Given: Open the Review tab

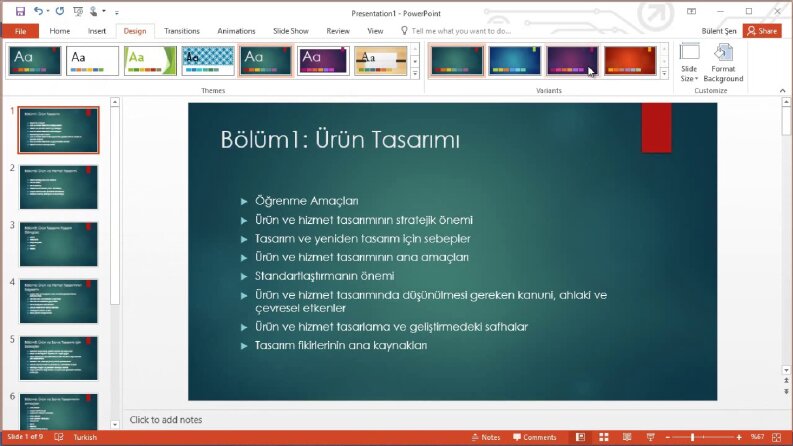Looking at the screenshot, I should pyautogui.click(x=338, y=31).
